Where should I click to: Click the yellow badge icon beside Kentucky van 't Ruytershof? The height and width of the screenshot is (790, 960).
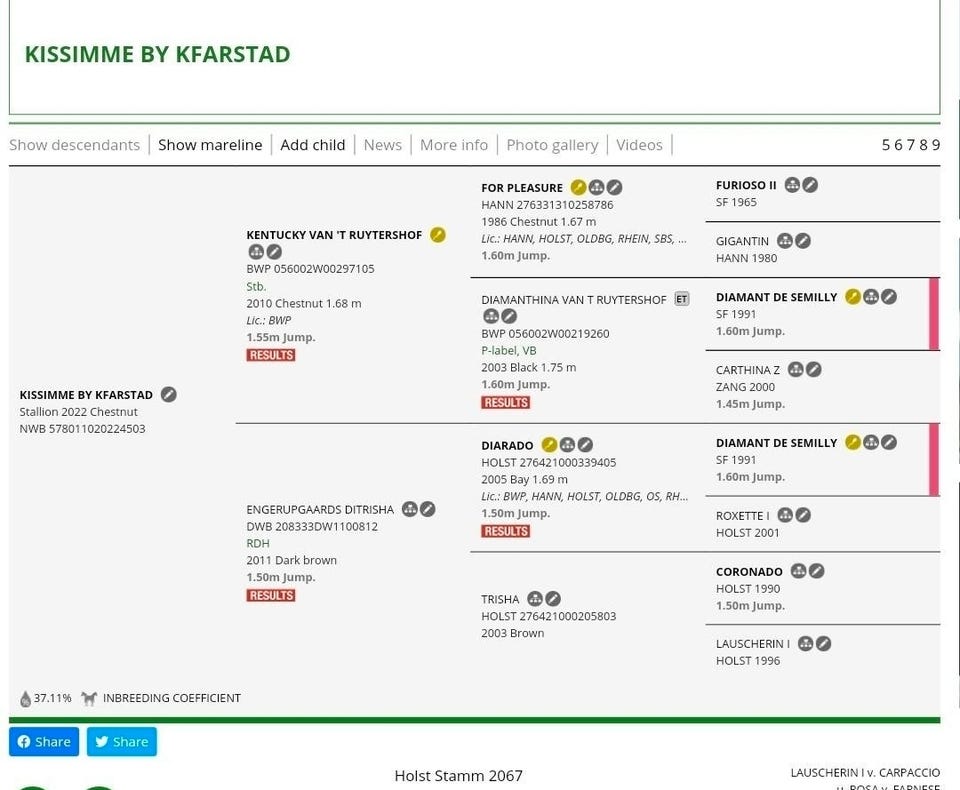[438, 235]
